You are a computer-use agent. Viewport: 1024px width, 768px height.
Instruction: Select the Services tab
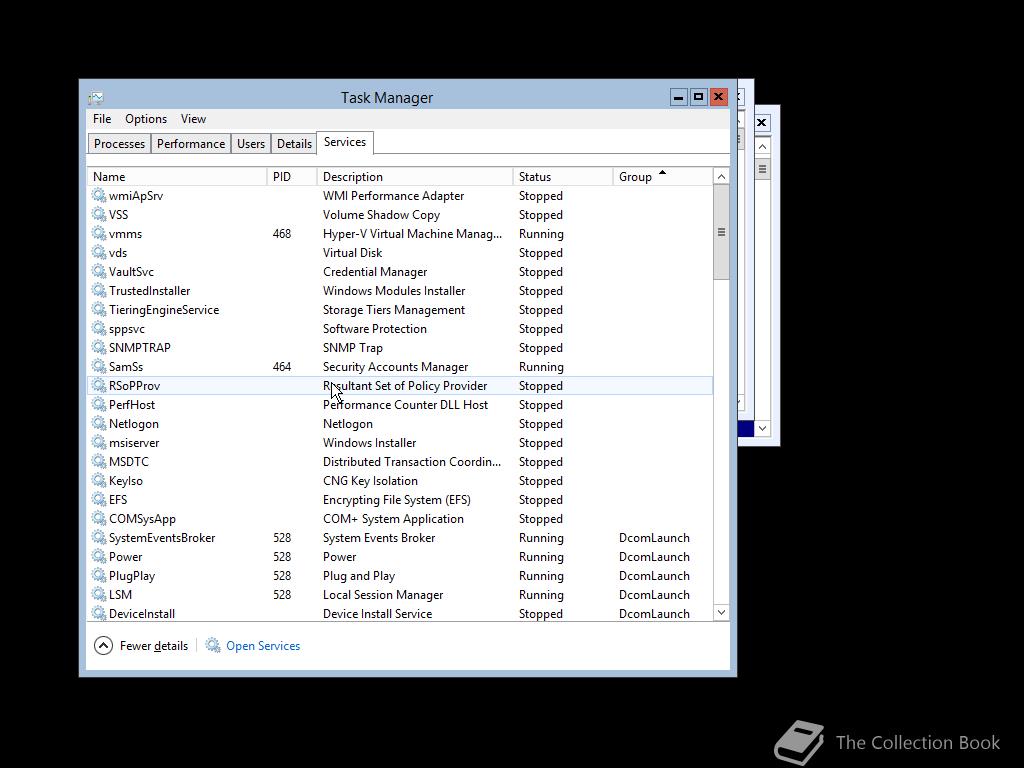coord(345,142)
